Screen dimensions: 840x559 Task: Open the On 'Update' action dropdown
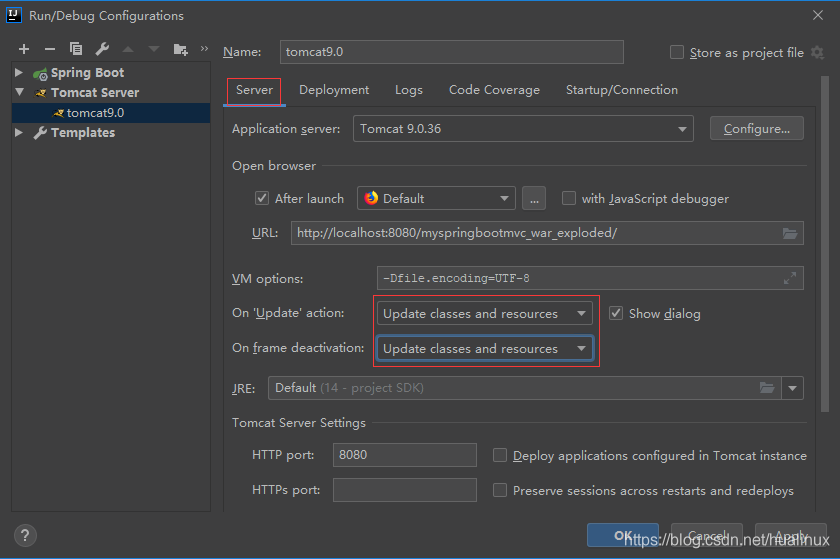click(484, 314)
